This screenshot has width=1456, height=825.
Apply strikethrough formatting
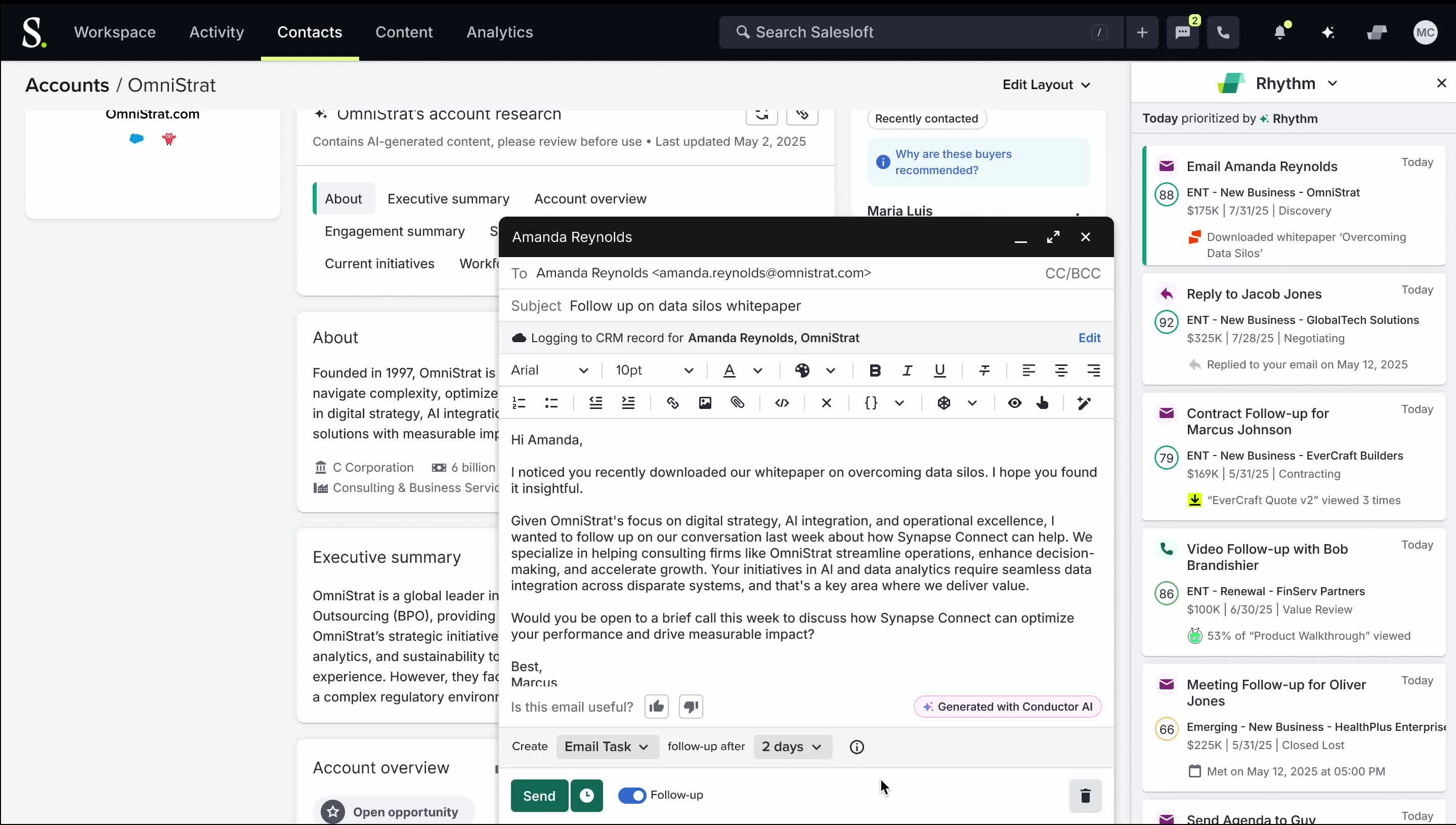click(x=984, y=370)
